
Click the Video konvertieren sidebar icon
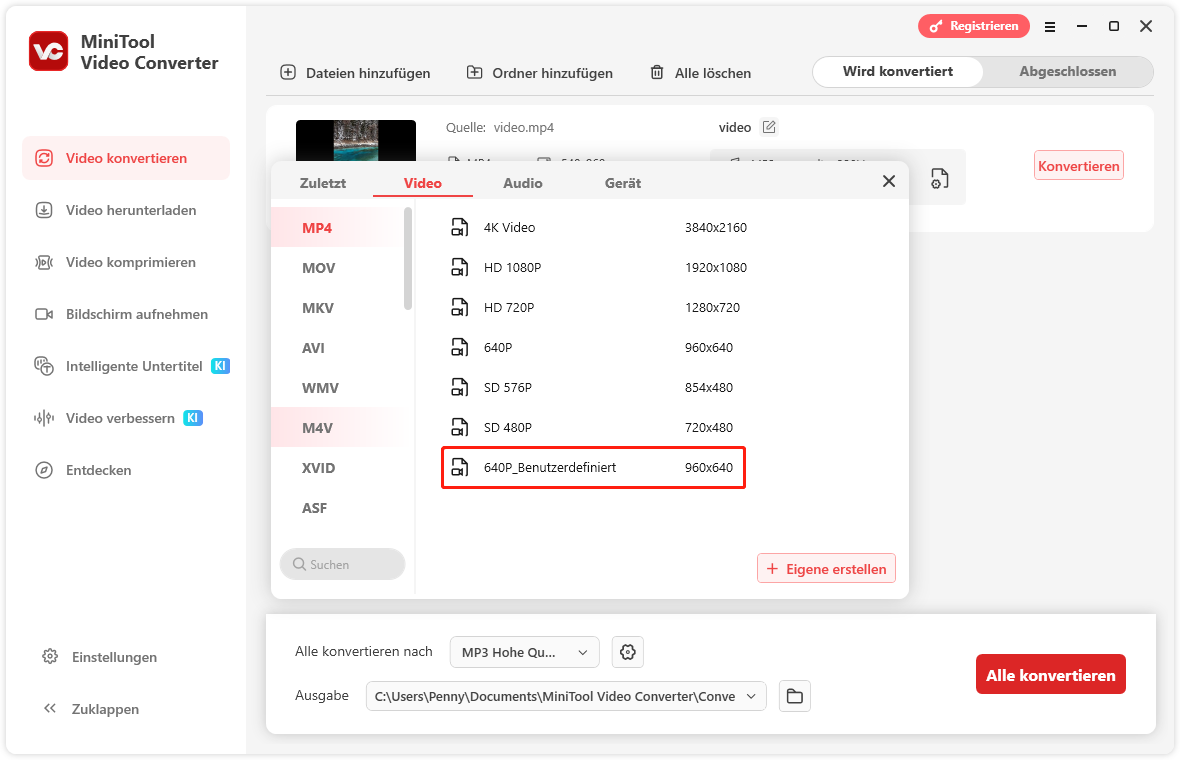pyautogui.click(x=44, y=158)
